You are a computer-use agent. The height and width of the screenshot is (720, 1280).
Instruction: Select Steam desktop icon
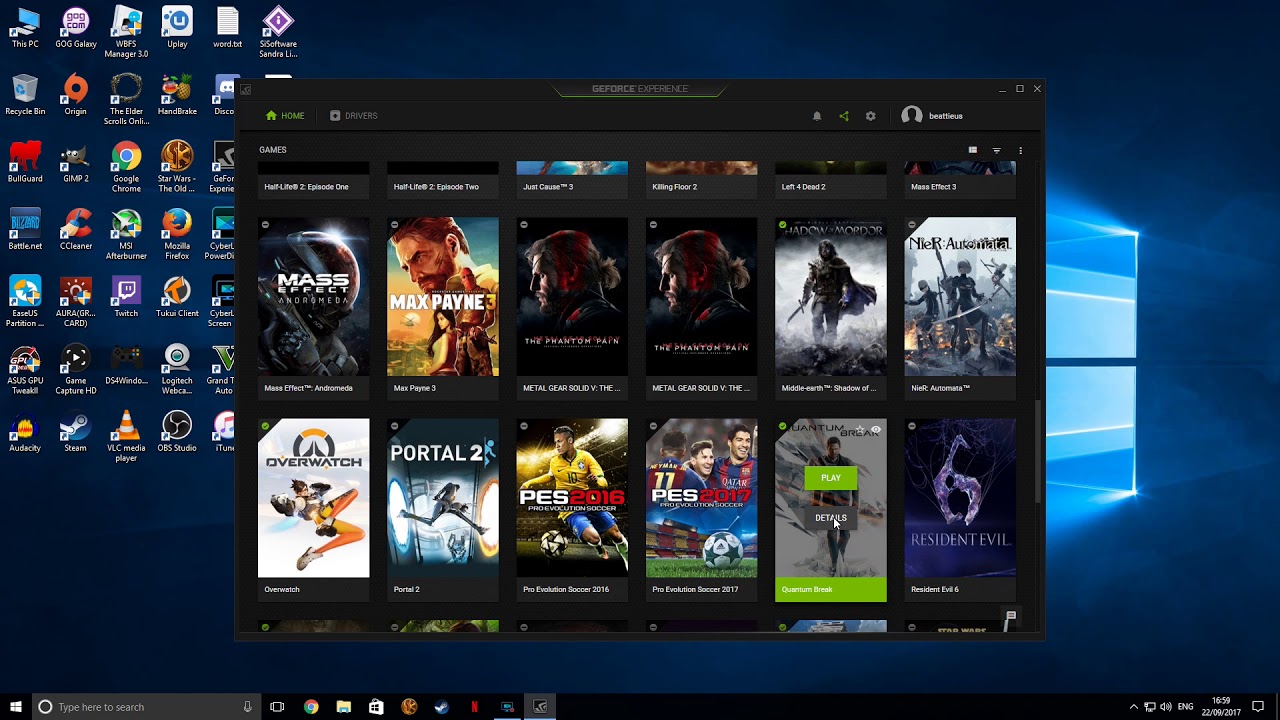point(75,432)
